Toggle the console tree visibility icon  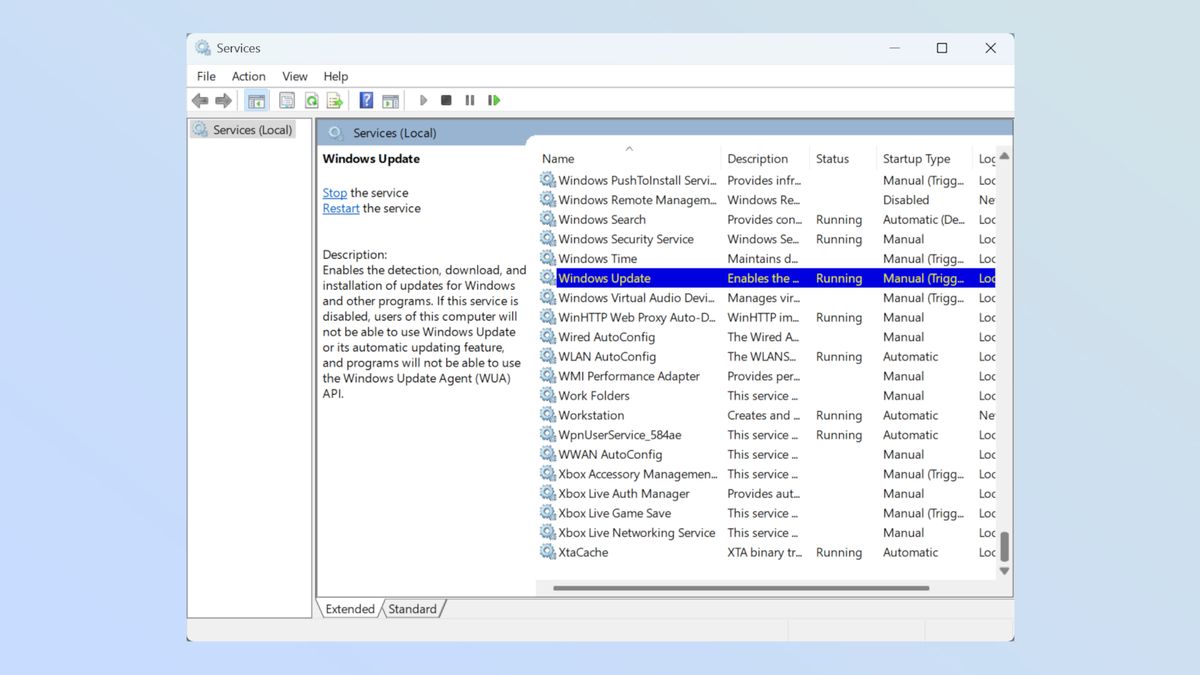point(256,99)
